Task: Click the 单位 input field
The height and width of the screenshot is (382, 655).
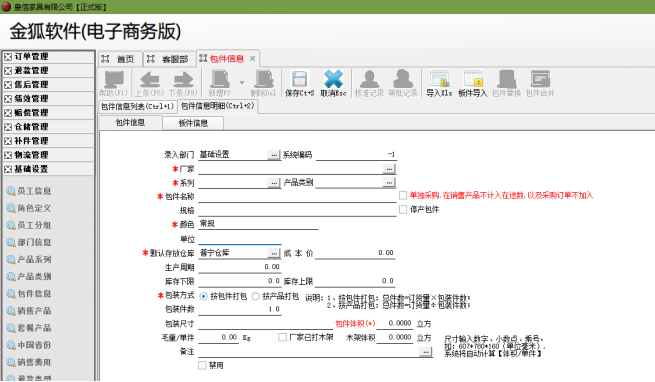Action: tap(240, 239)
